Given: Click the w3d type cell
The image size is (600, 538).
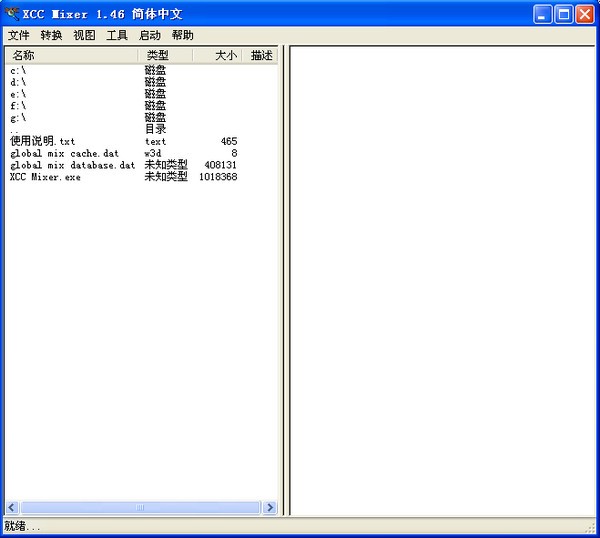Looking at the screenshot, I should [153, 153].
